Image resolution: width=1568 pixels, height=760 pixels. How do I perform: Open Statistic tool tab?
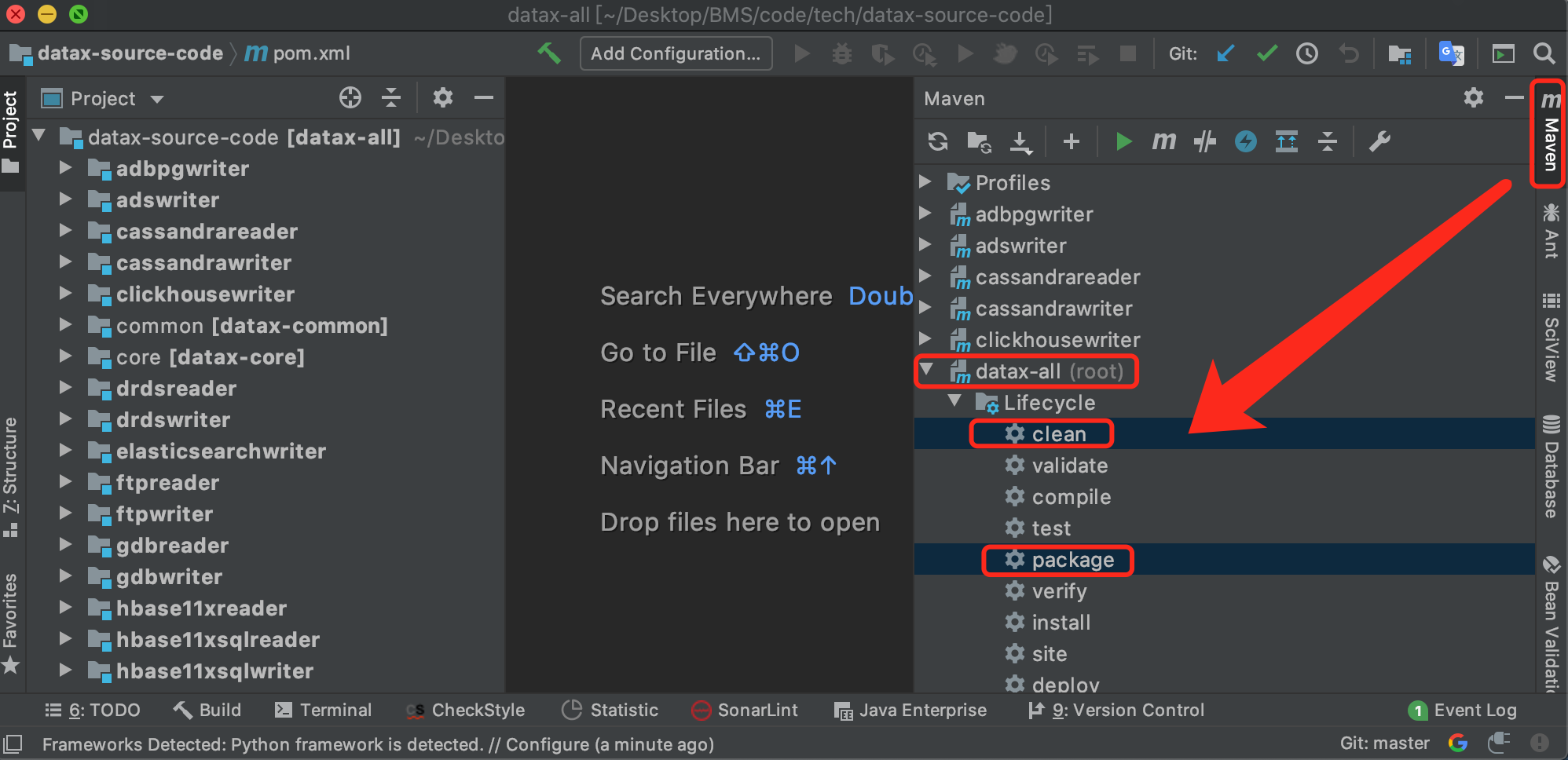click(610, 710)
